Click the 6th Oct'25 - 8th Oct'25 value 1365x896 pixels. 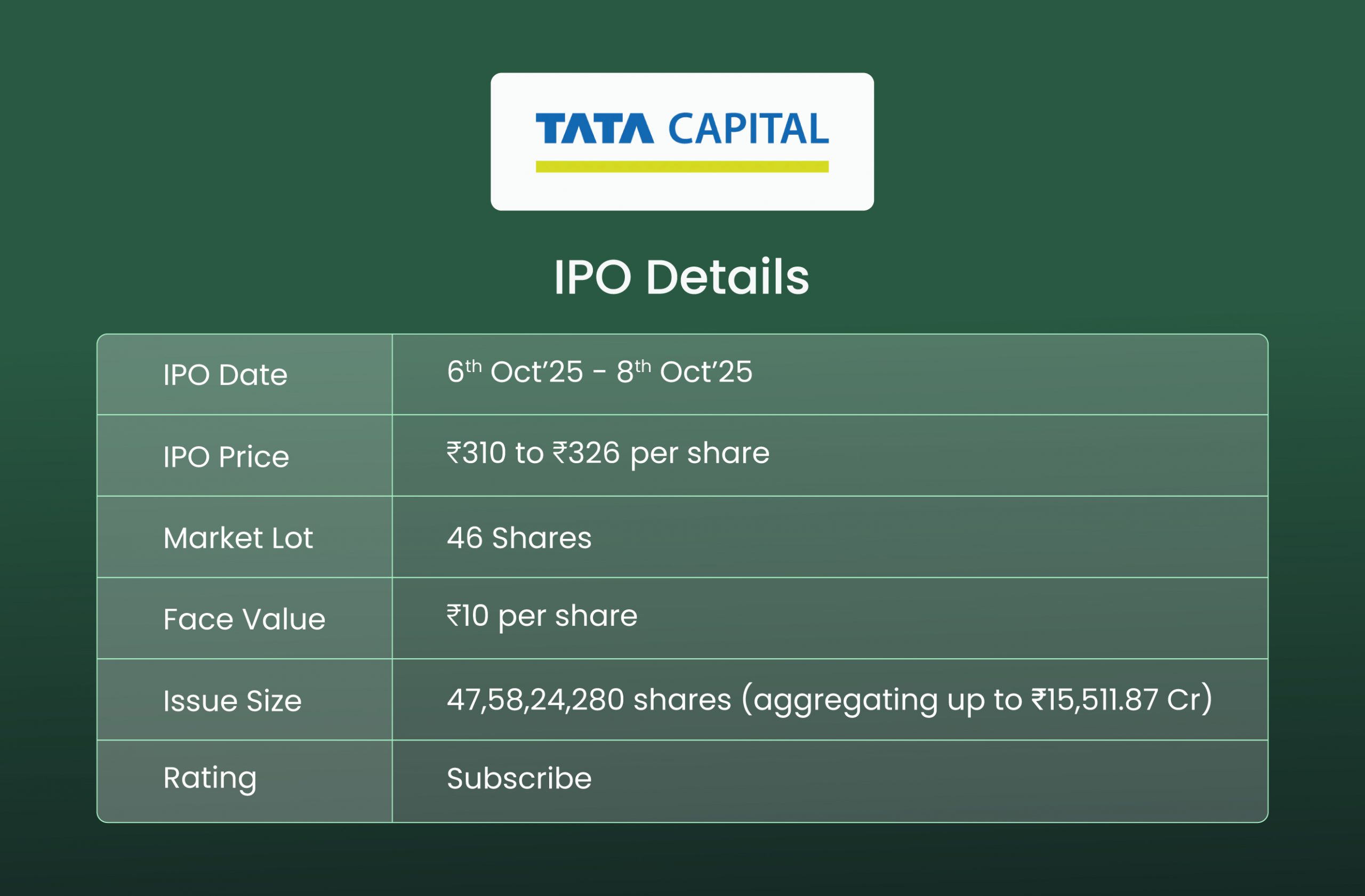click(x=599, y=372)
